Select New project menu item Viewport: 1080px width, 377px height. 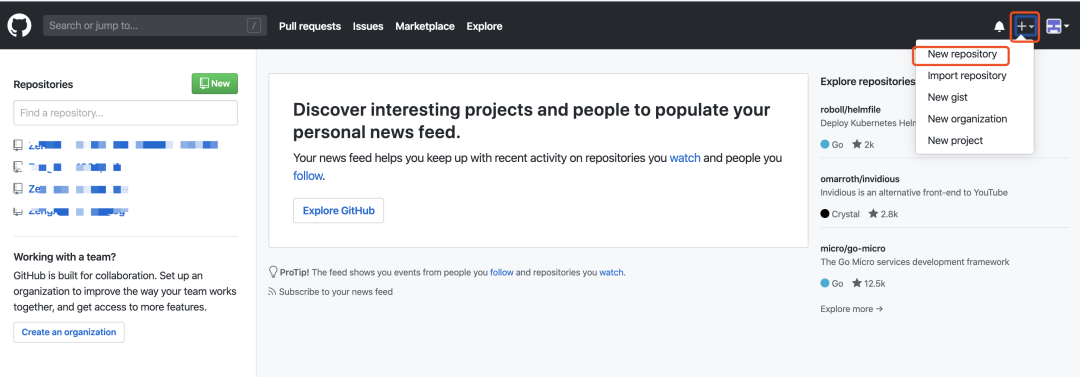[955, 141]
